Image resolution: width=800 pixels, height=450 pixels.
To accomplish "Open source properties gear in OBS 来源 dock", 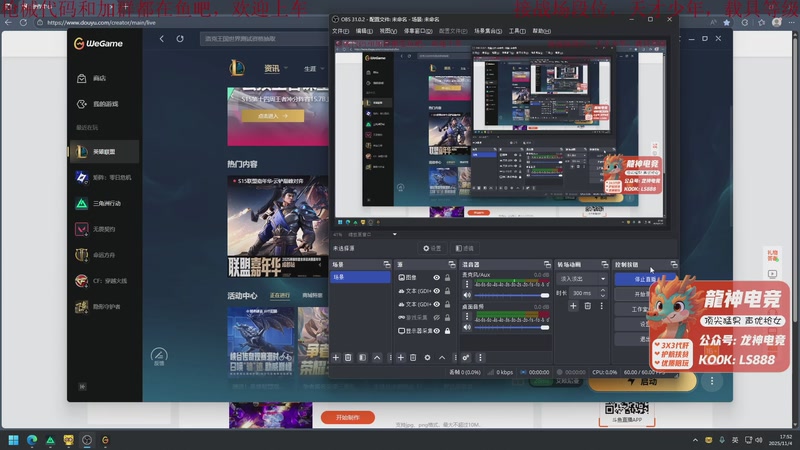I will (x=428, y=358).
